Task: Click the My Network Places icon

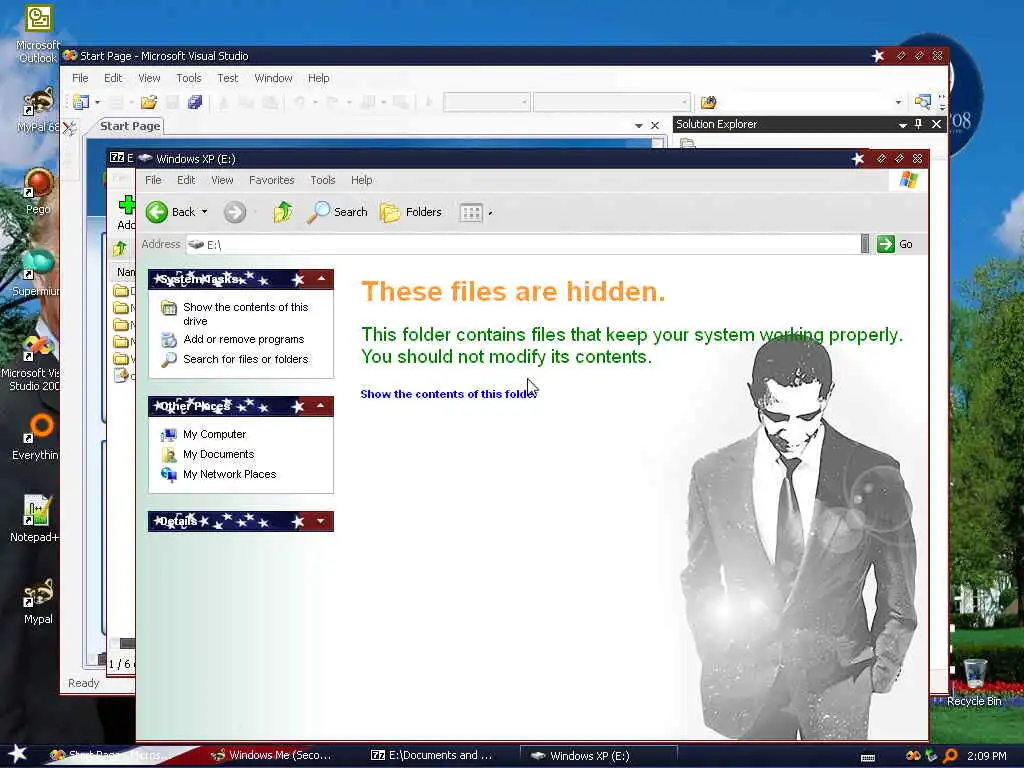Action: pyautogui.click(x=169, y=475)
